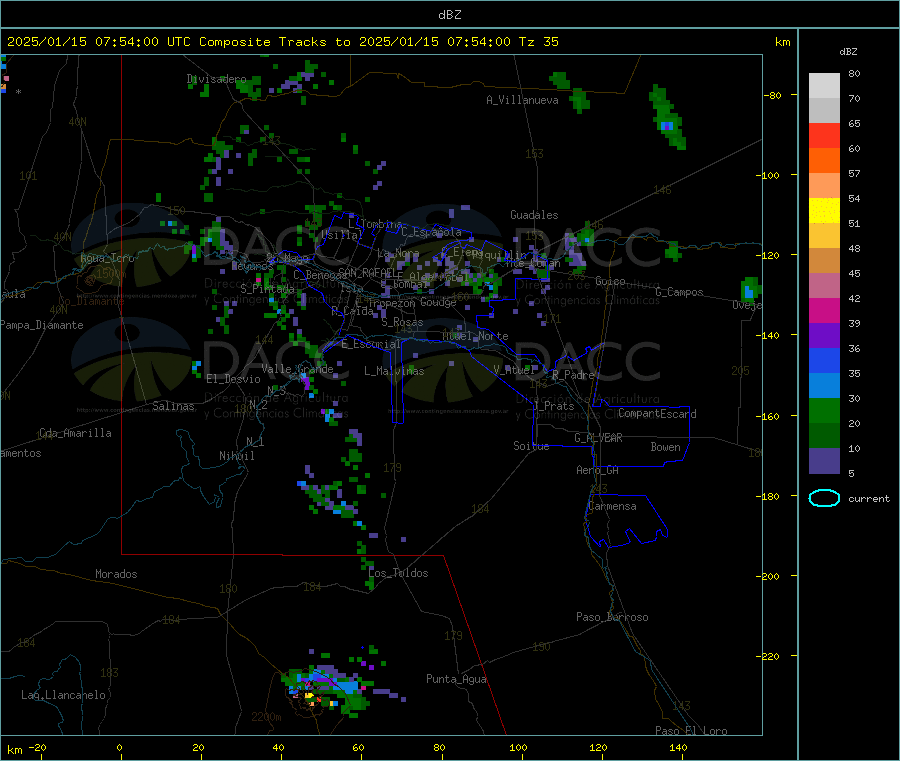Click the 'Paso_El_Loro' map label
The width and height of the screenshot is (900, 761).
point(691,731)
